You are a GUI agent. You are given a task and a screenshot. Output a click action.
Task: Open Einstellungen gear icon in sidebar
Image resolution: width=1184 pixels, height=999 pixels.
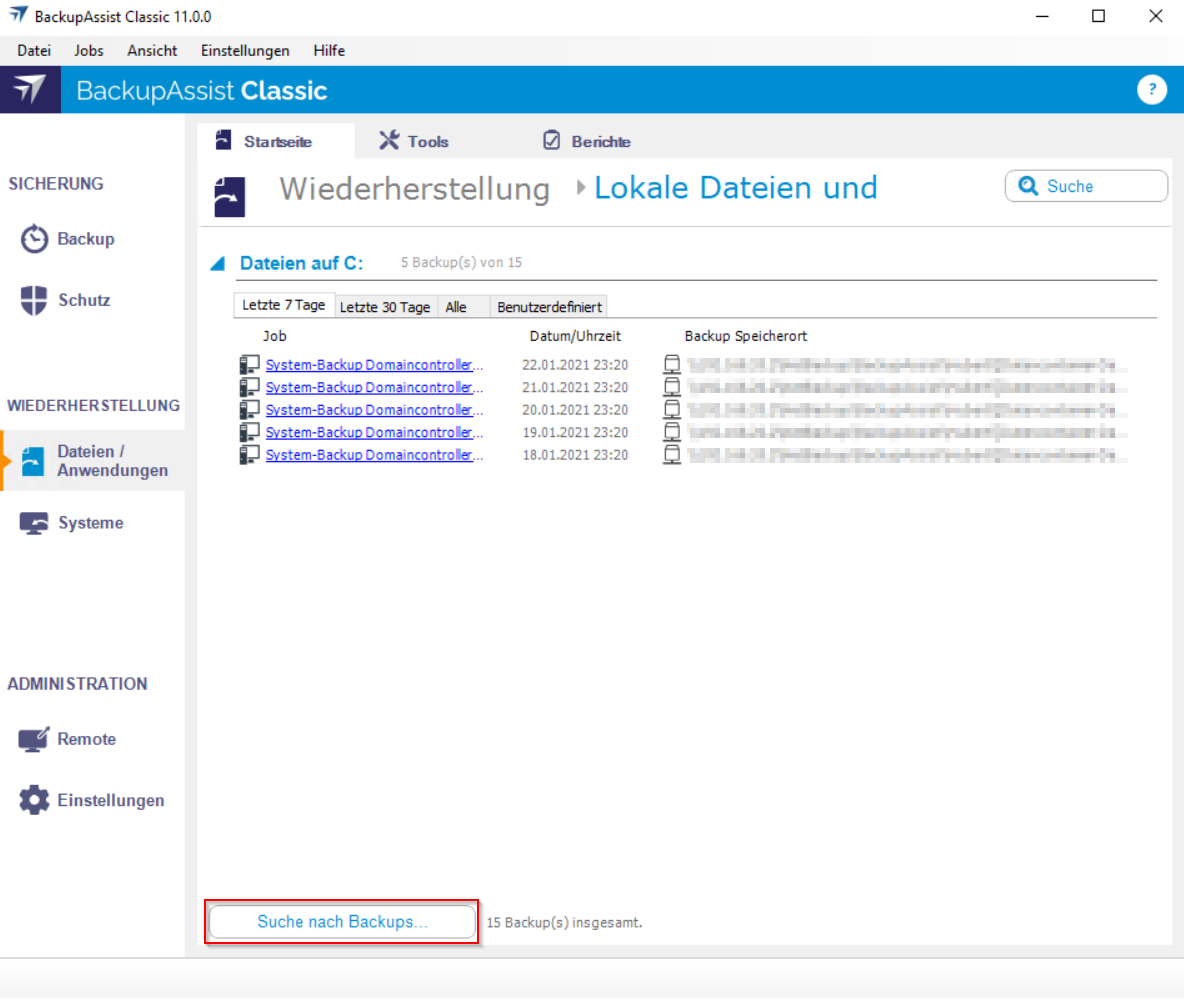(x=34, y=800)
